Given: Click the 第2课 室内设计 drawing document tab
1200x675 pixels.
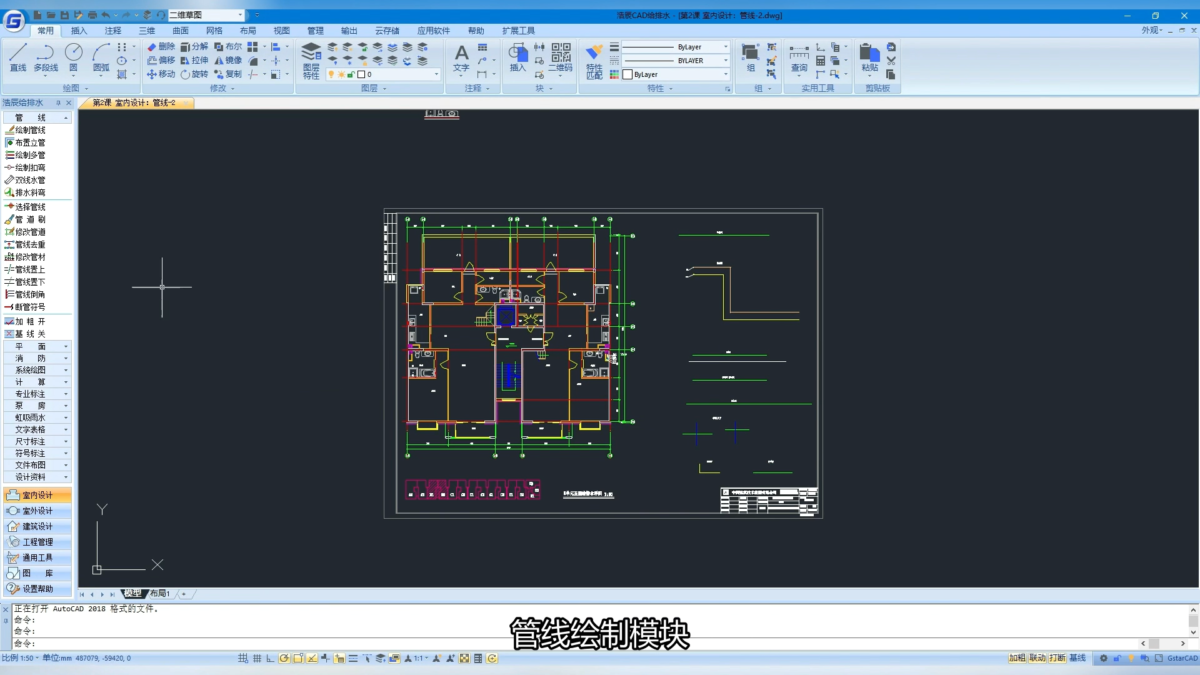Looking at the screenshot, I should pyautogui.click(x=134, y=103).
